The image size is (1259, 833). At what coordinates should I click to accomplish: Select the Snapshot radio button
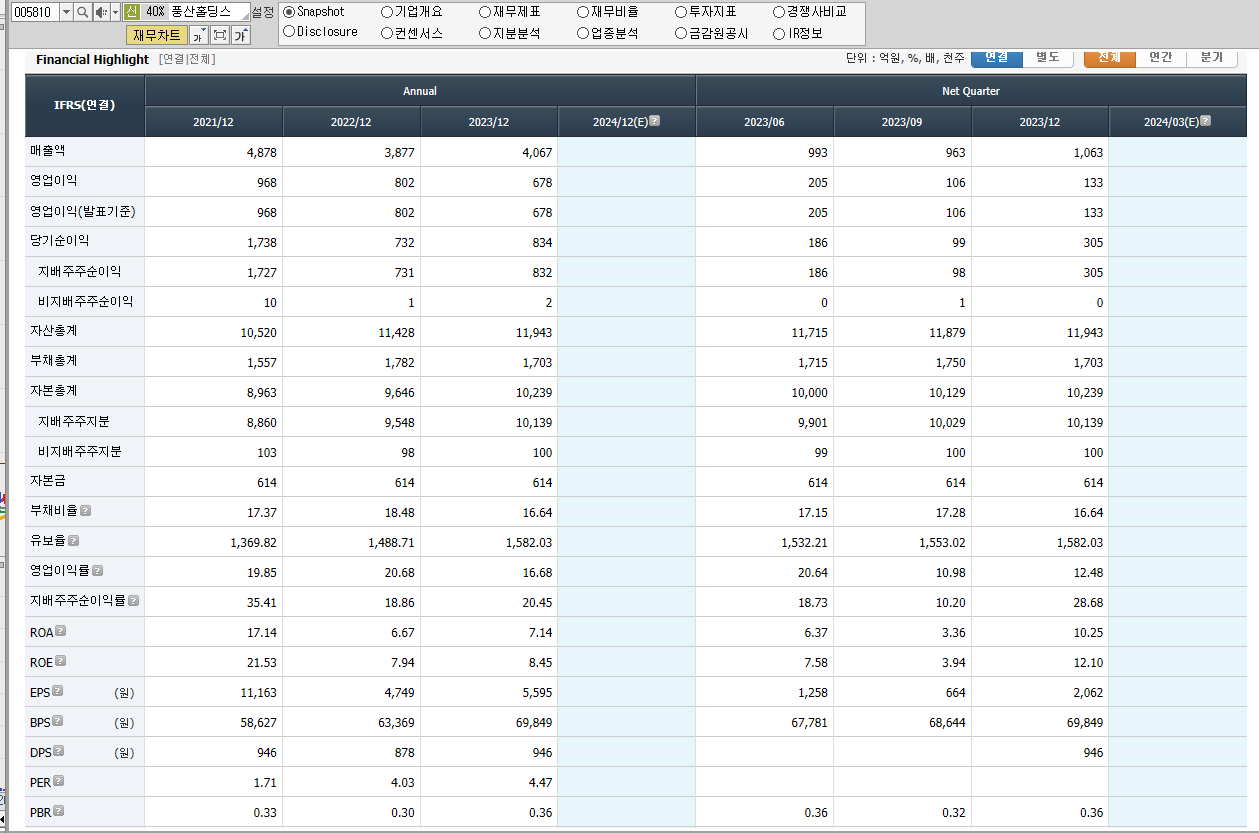point(289,12)
